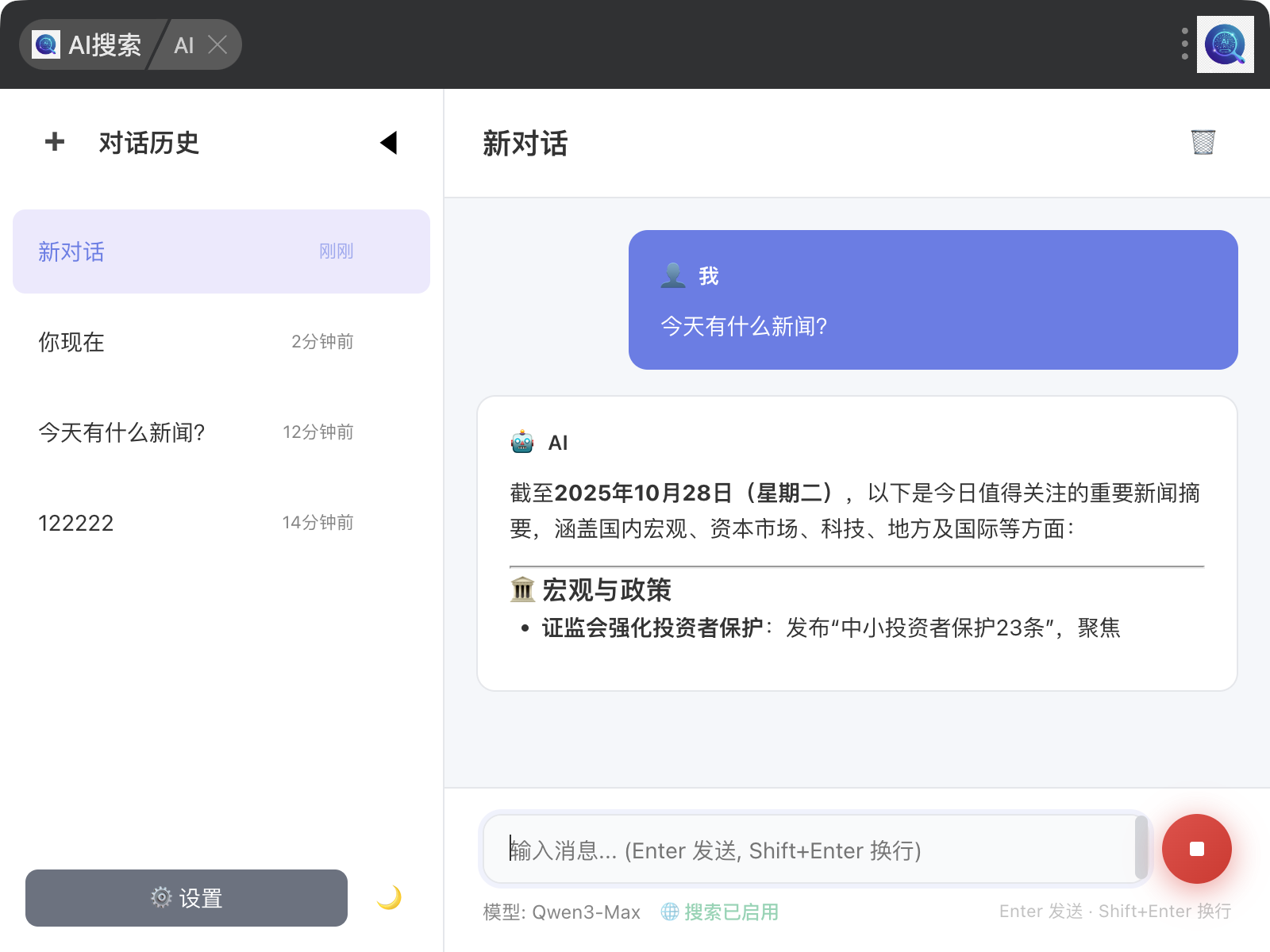Click the user avatar icon beside 我
Screen dimensions: 1270x952
[673, 275]
